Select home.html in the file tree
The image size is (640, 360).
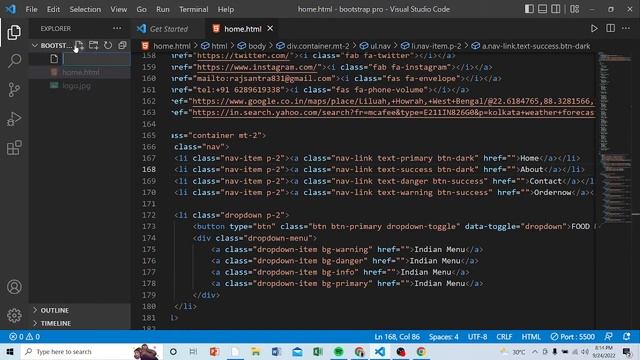click(80, 72)
